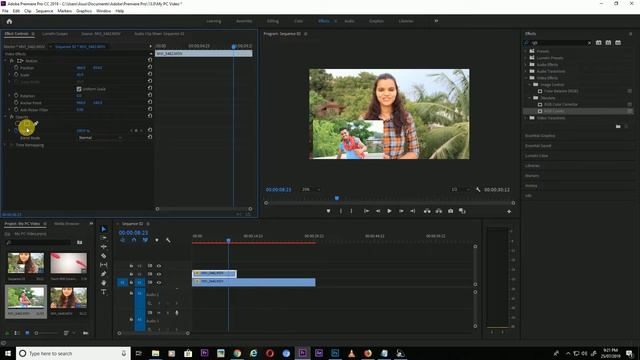Screen dimensions: 640x360
Task: Select the Hand tool
Action: point(104,283)
